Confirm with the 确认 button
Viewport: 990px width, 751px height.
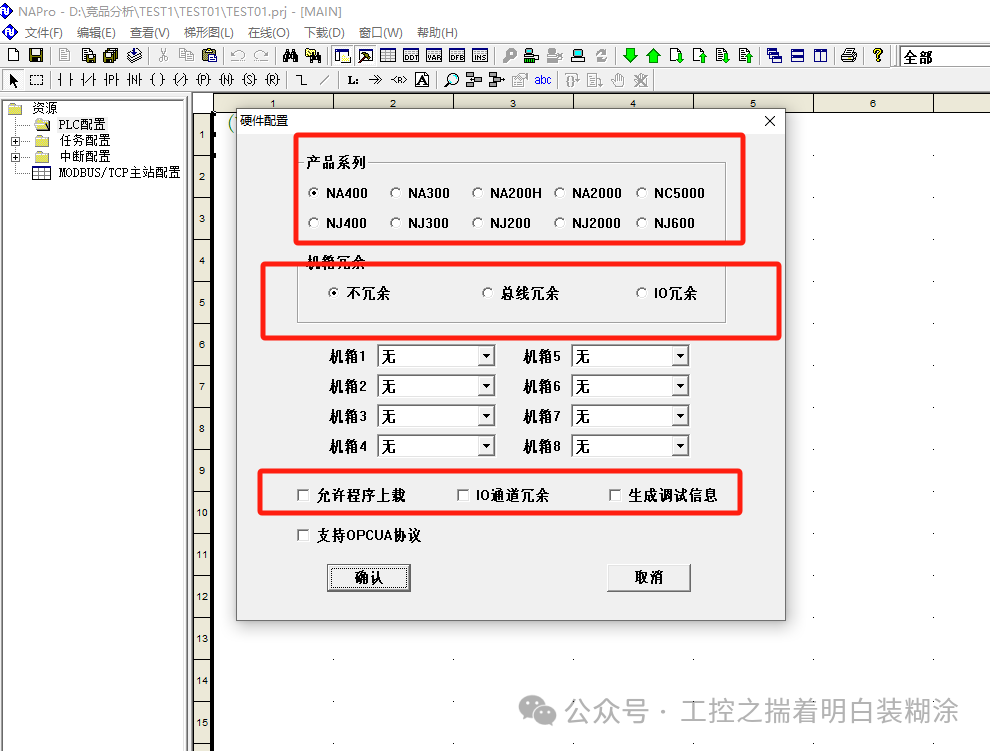pos(369,577)
